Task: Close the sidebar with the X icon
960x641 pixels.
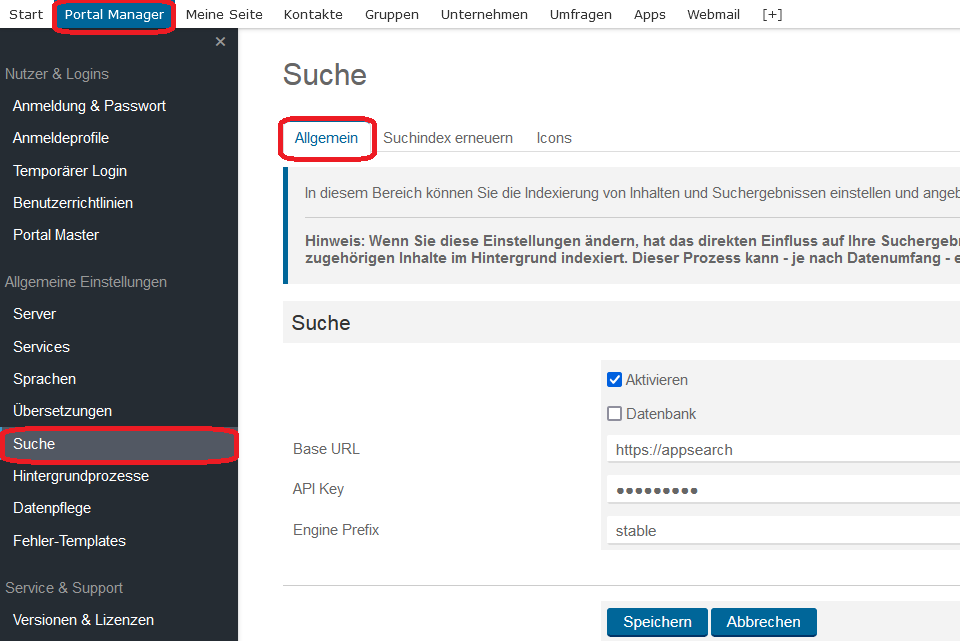Action: click(x=220, y=42)
